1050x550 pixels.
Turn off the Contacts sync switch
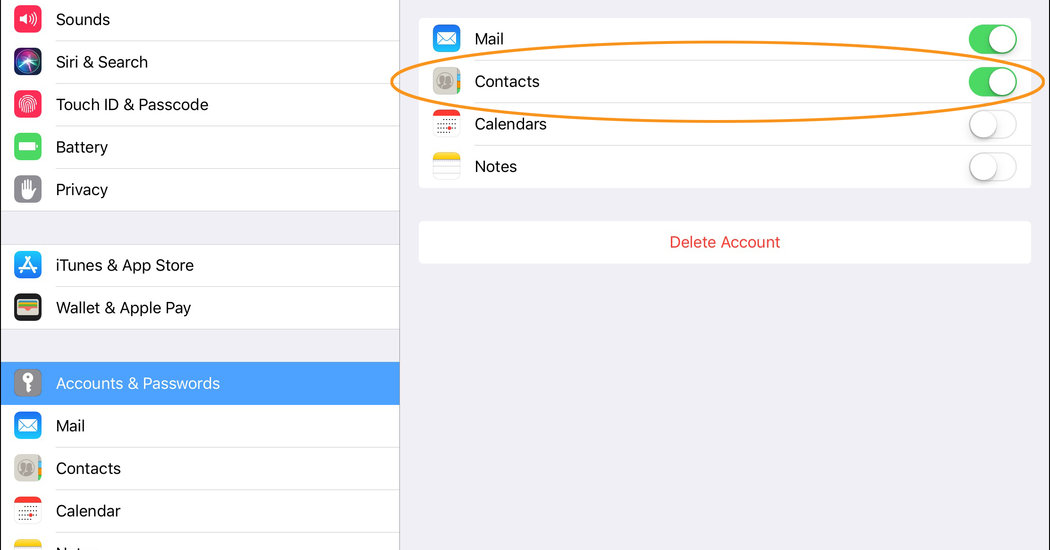point(992,82)
